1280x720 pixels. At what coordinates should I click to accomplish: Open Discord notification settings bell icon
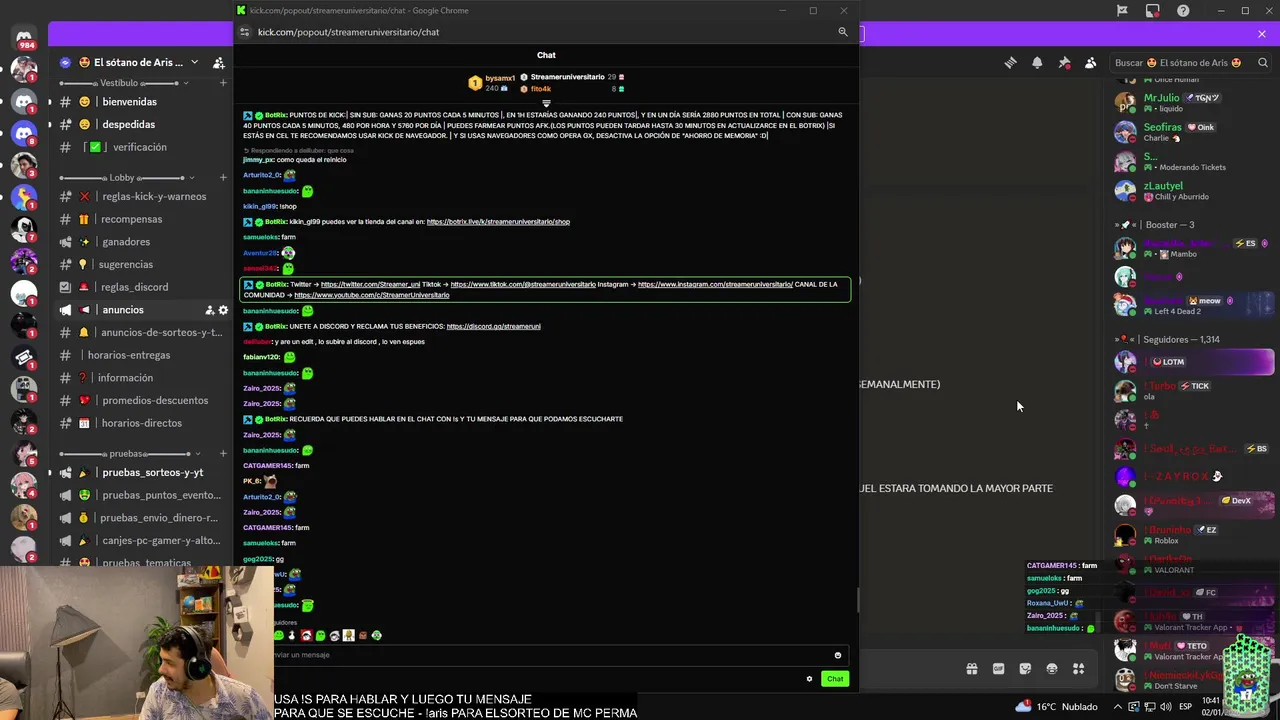pyautogui.click(x=1037, y=62)
